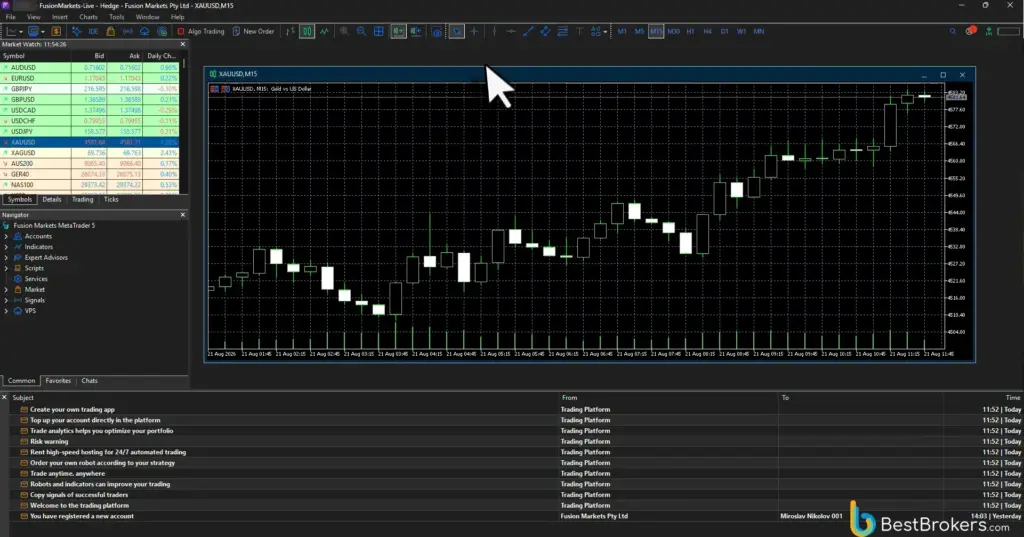Switch to Chats tab in Navigator
This screenshot has height=537, width=1024.
[89, 380]
